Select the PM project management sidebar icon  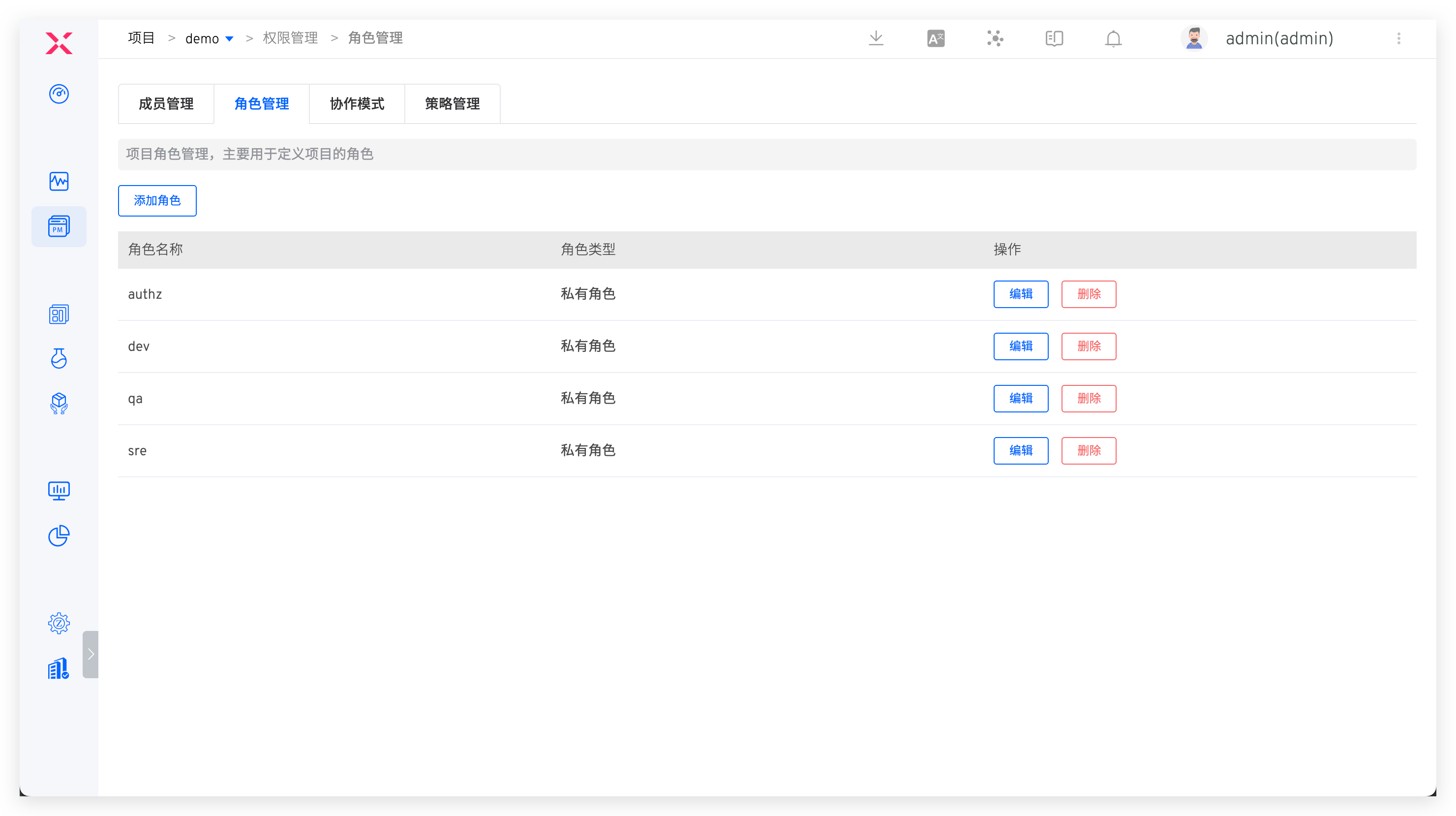(x=59, y=226)
